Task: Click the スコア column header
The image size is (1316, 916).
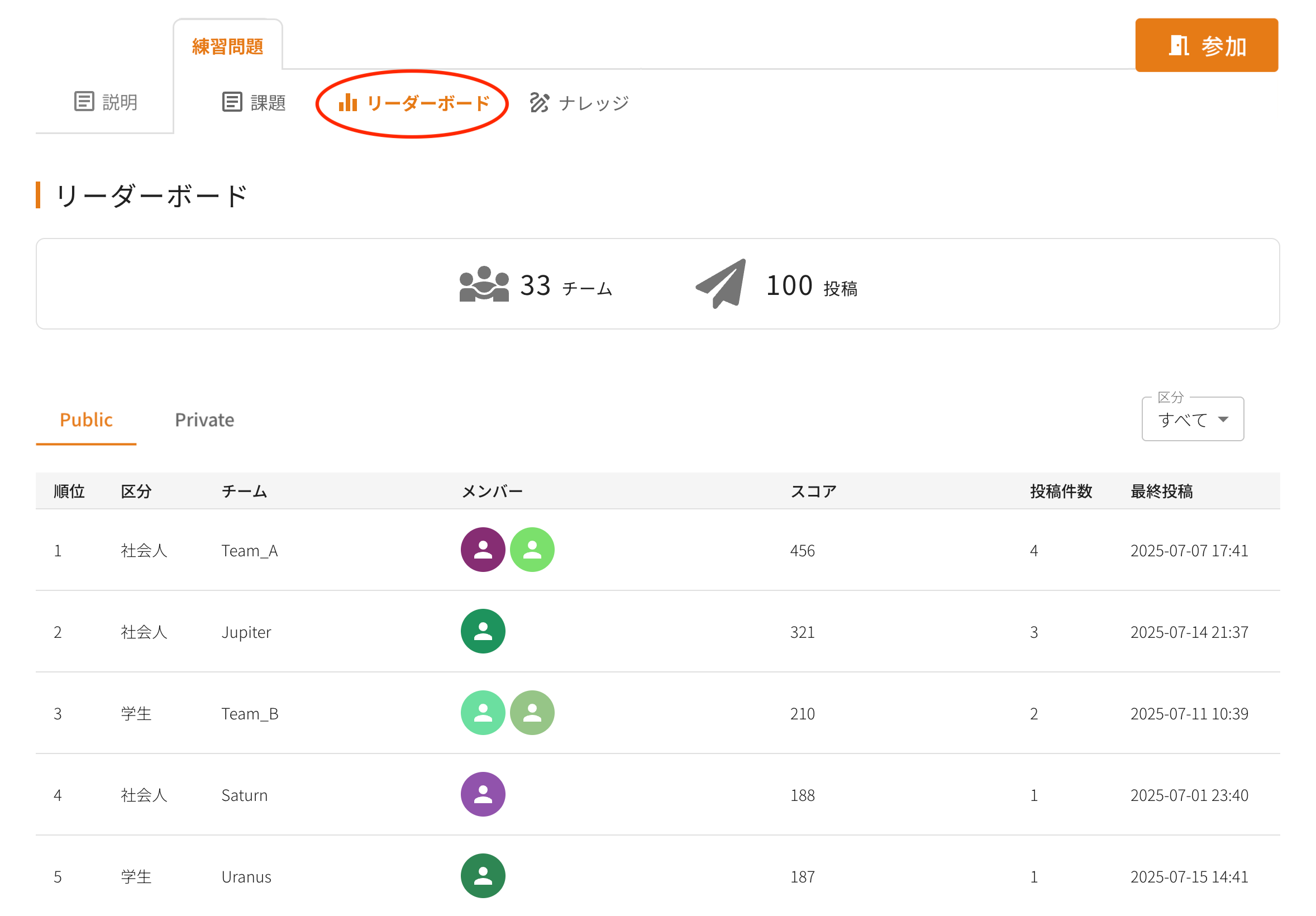Action: [x=813, y=492]
